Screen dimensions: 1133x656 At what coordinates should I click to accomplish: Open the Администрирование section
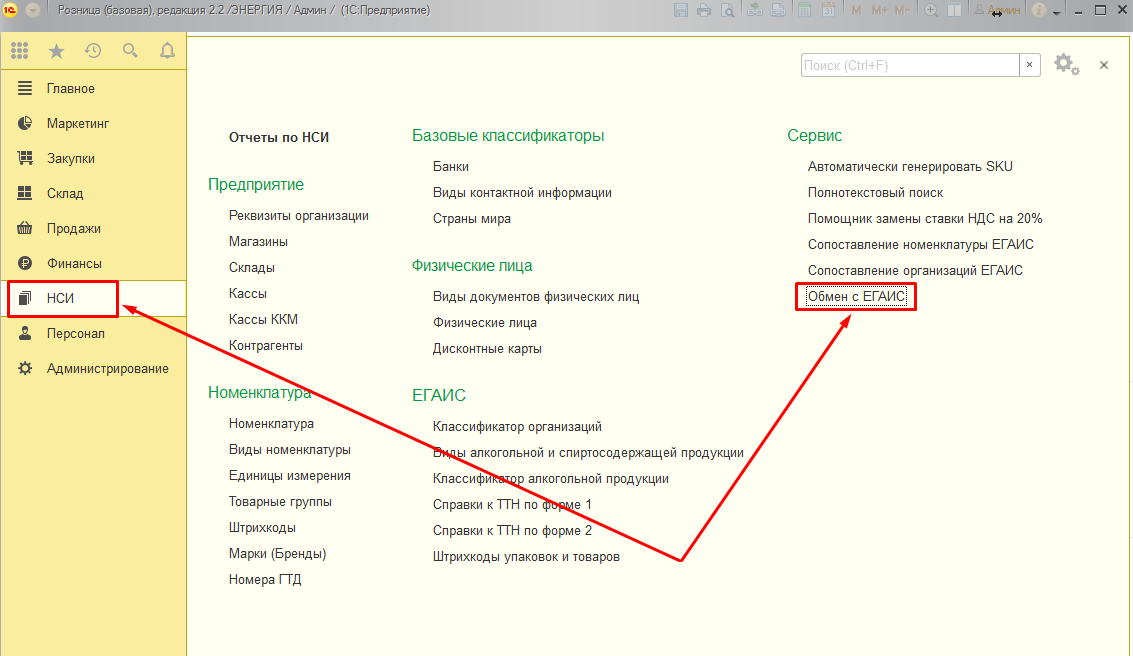93,368
